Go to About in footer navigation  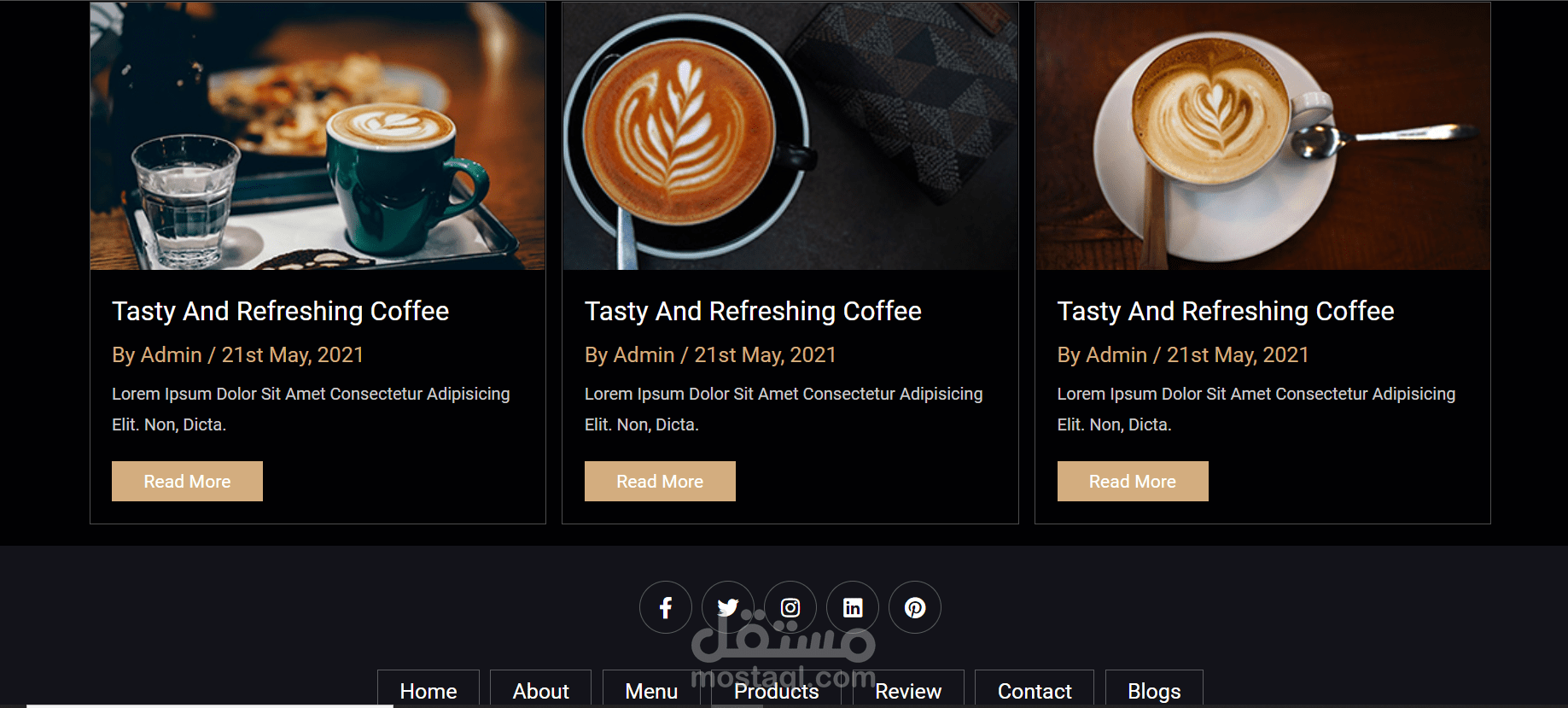coord(540,690)
